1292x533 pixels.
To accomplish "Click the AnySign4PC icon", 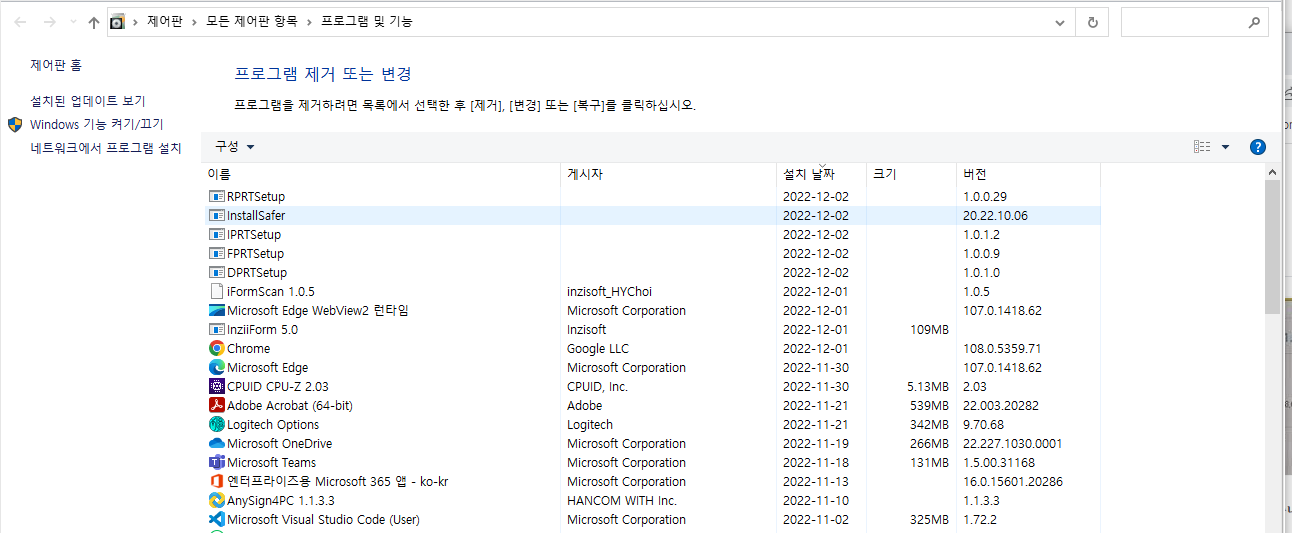I will (217, 501).
